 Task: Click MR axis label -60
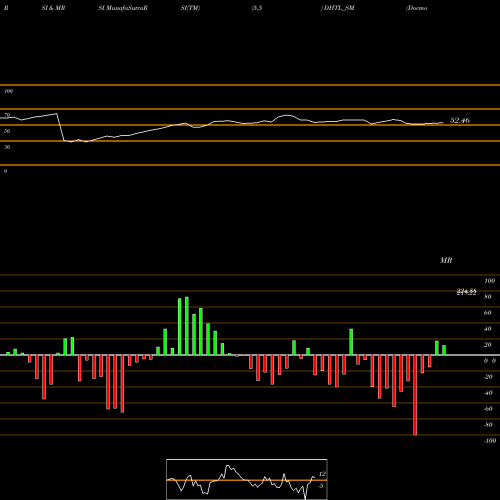click(x=488, y=409)
